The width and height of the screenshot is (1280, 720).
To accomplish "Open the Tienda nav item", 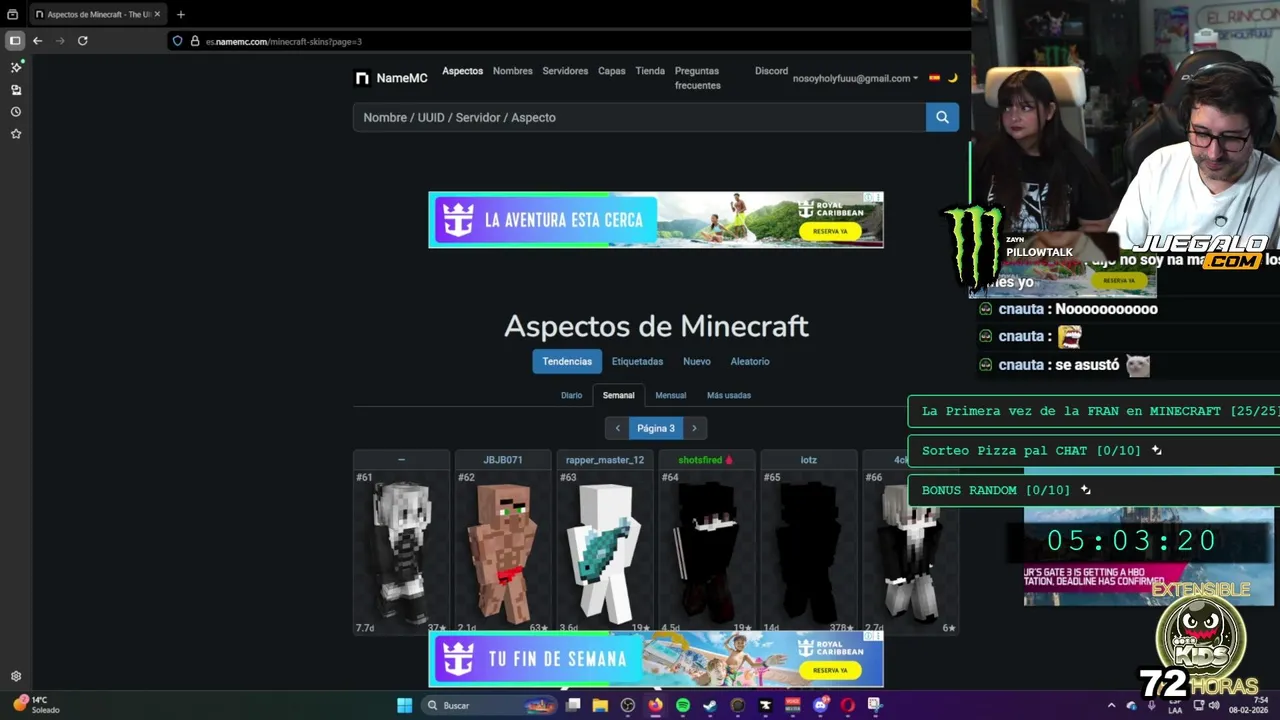I will click(650, 71).
